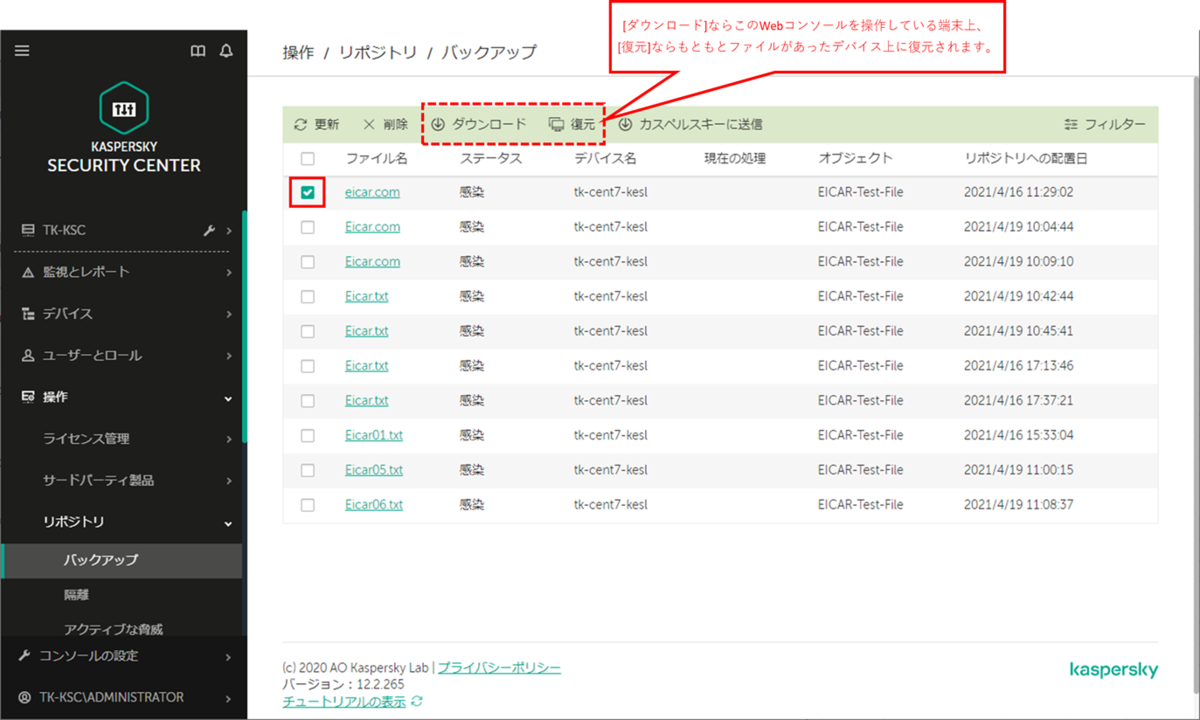Open the プライバシーポリシー link
This screenshot has height=720, width=1200.
click(499, 667)
